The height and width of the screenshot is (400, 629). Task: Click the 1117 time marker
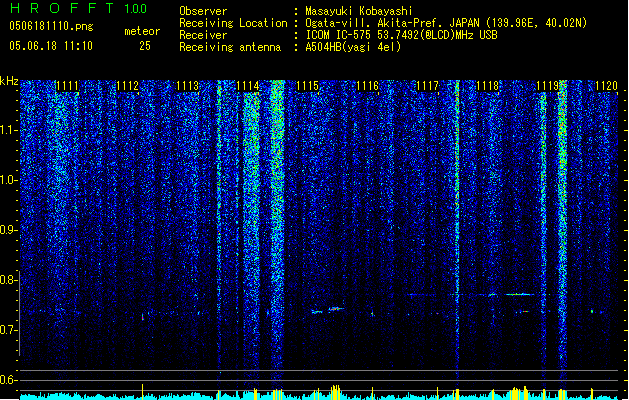click(428, 86)
